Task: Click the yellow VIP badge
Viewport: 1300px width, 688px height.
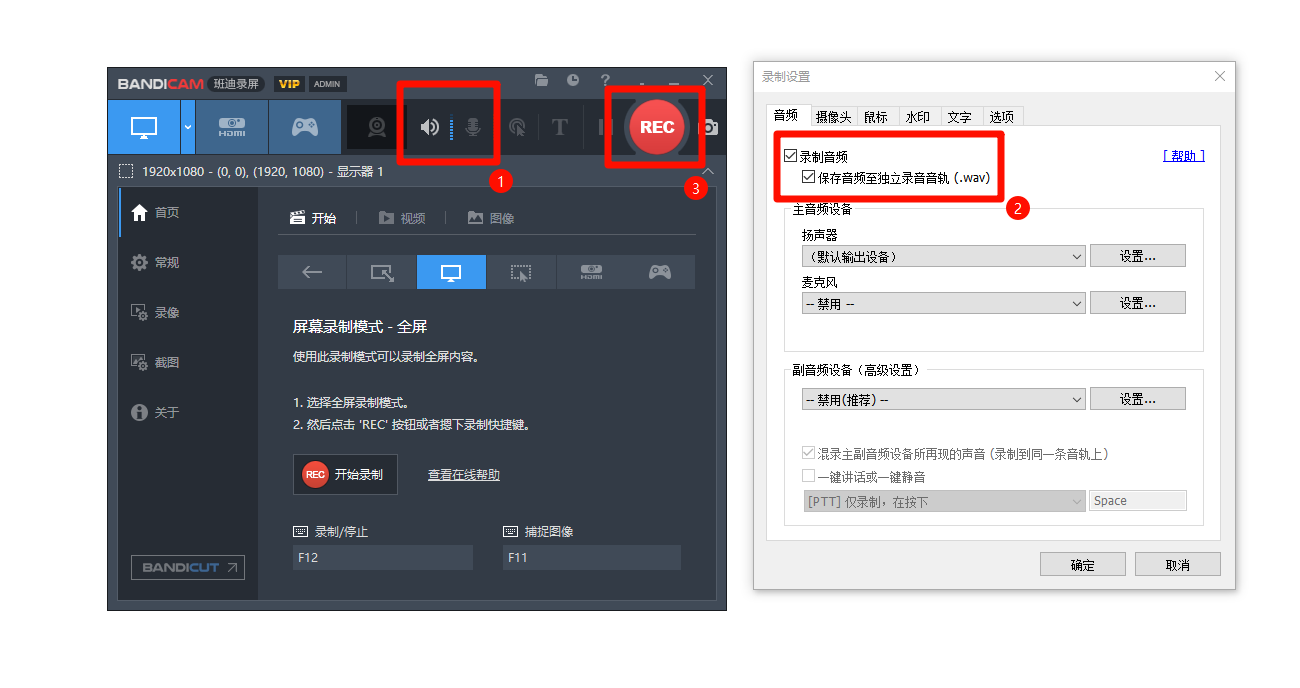Action: [290, 84]
